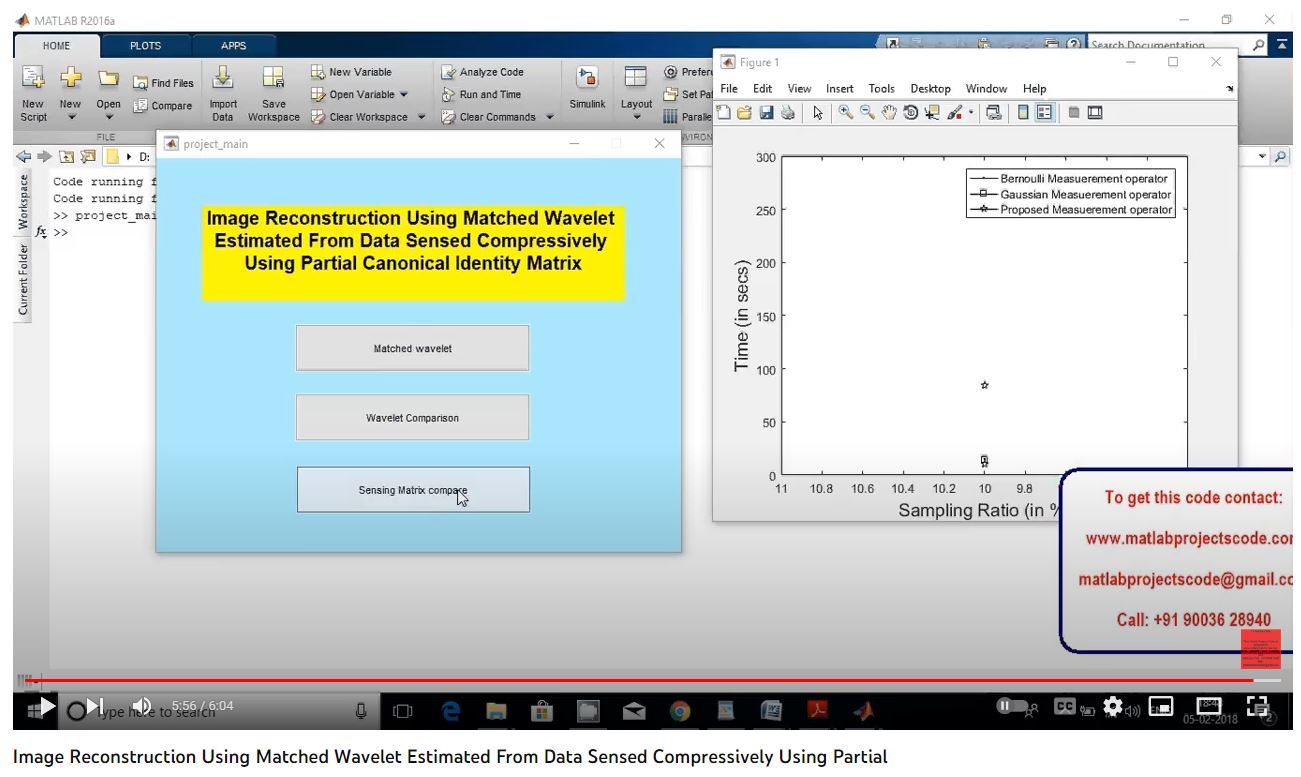Switch to the PLOTS ribbon tab
This screenshot has height=777, width=1301.
(145, 46)
